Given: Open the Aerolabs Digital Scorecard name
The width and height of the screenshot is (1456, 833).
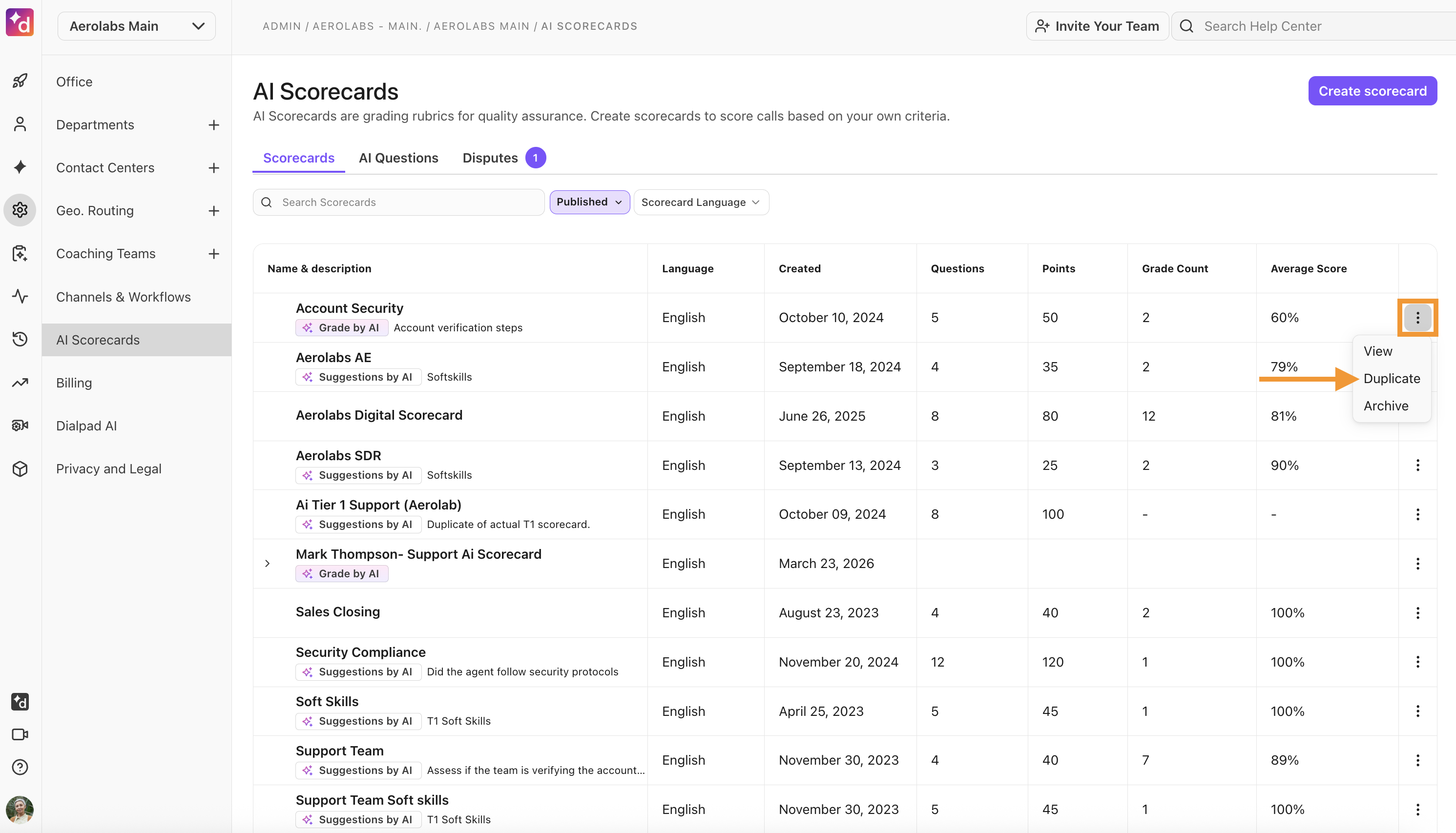Looking at the screenshot, I should coord(379,415).
